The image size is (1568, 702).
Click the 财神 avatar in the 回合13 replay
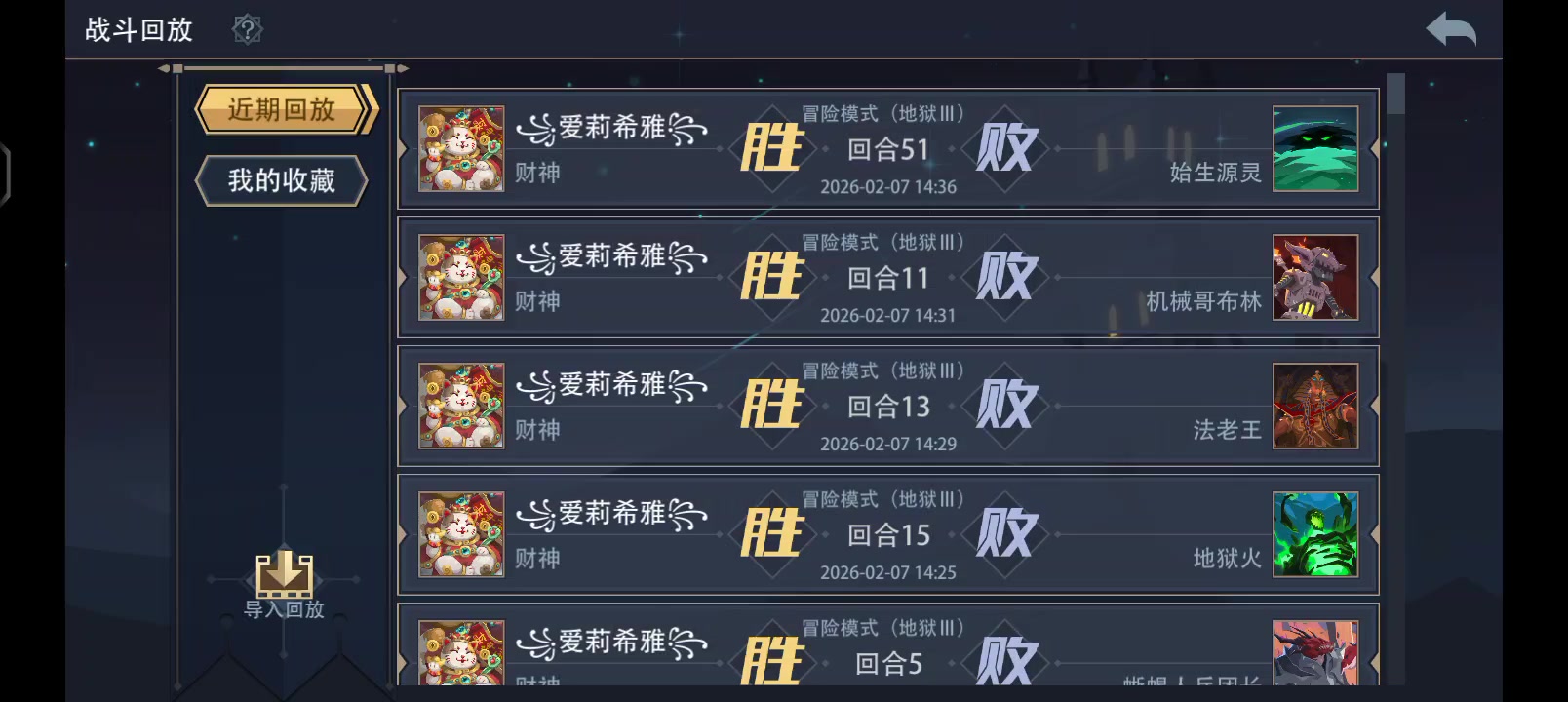point(461,407)
